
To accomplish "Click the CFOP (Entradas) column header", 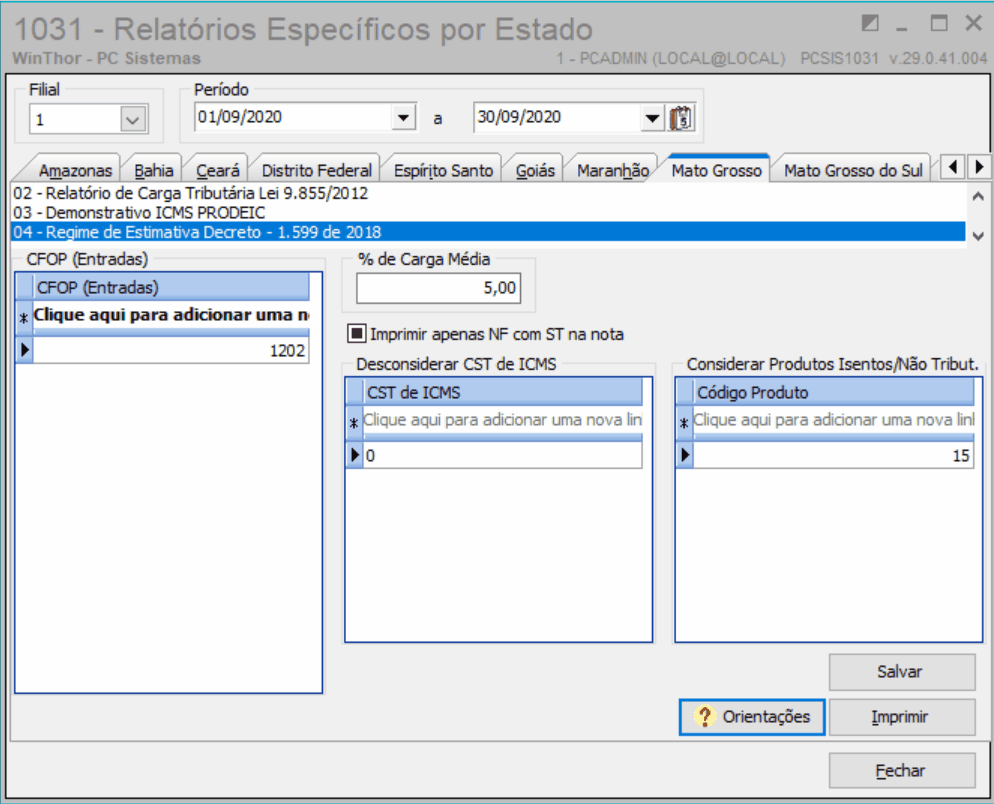I will (x=171, y=287).
